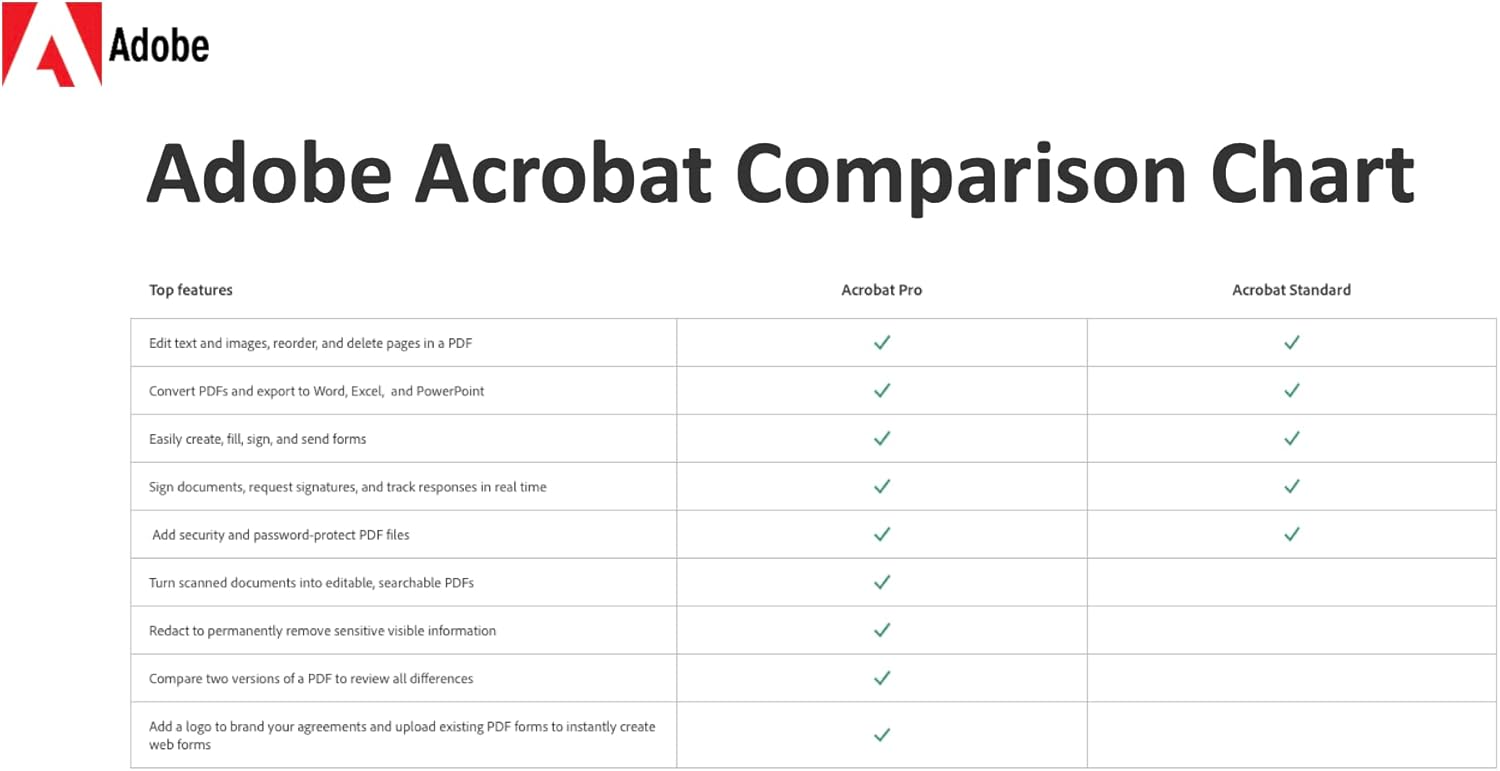Click Acrobat Standard checkmark for Convert PDFs row
This screenshot has height=771, width=1500.
tap(1291, 390)
